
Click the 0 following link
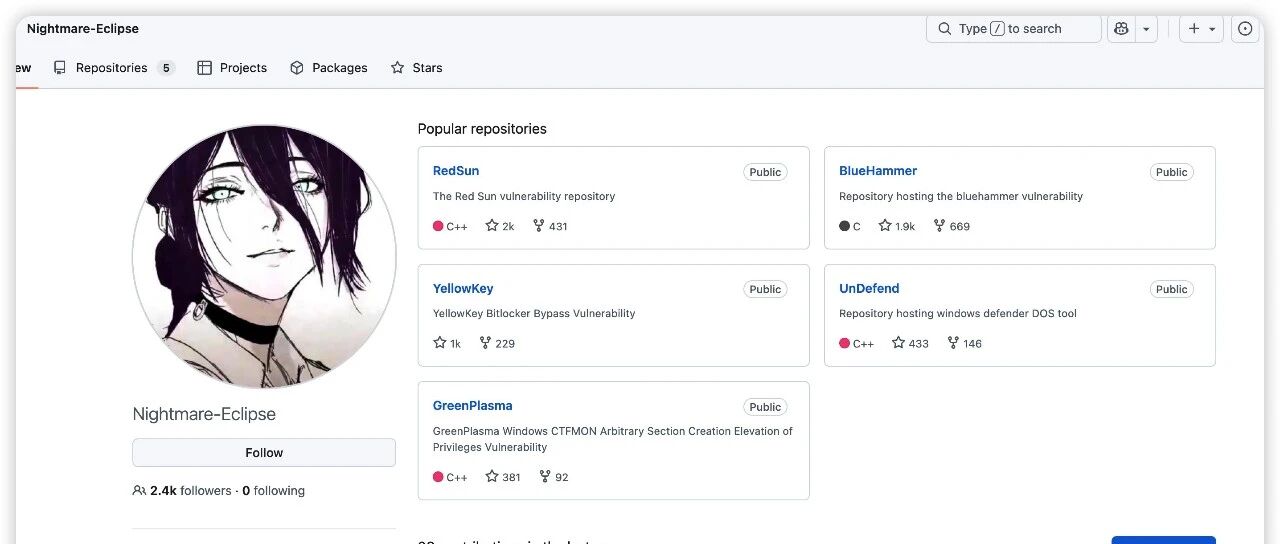(274, 491)
